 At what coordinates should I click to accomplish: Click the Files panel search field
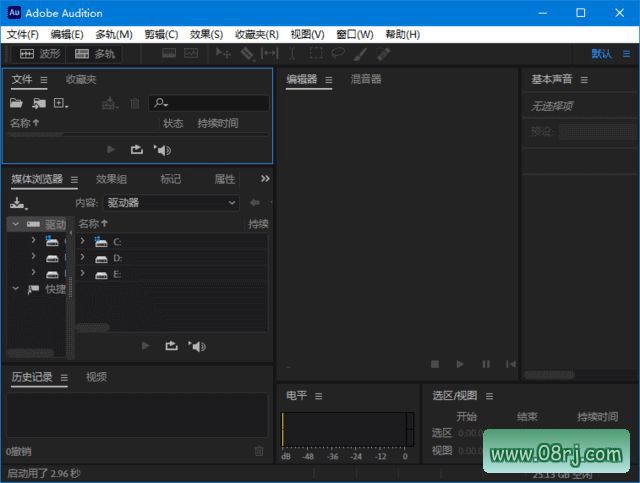tap(209, 103)
